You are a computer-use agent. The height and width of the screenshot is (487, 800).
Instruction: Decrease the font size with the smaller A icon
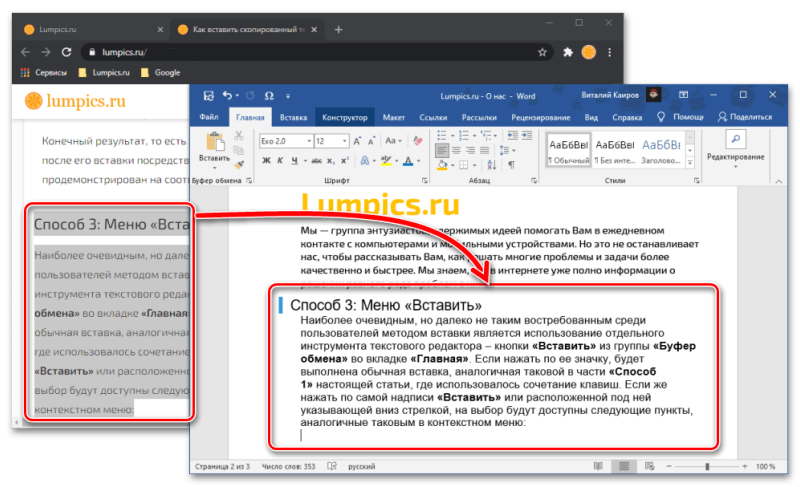372,141
